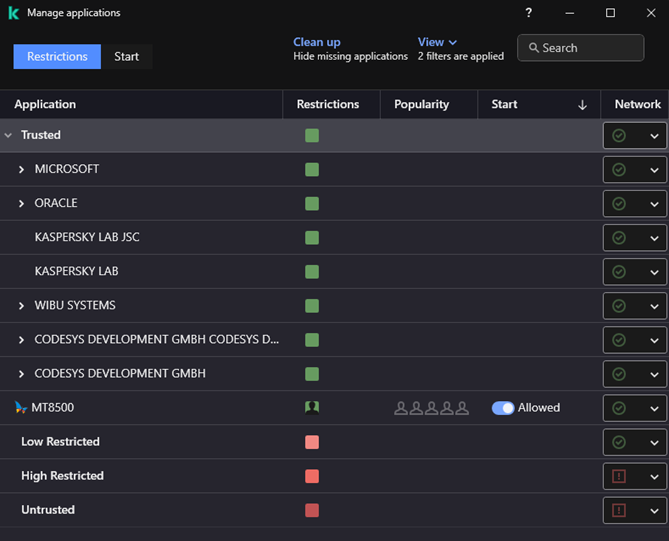Collapse the Trusted group
Screen dimensions: 669x541
8,135
